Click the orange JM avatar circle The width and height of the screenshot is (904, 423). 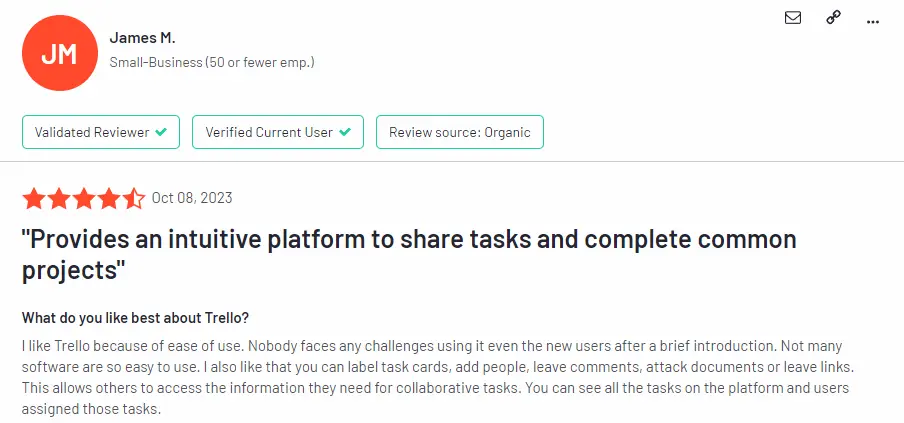coord(60,53)
